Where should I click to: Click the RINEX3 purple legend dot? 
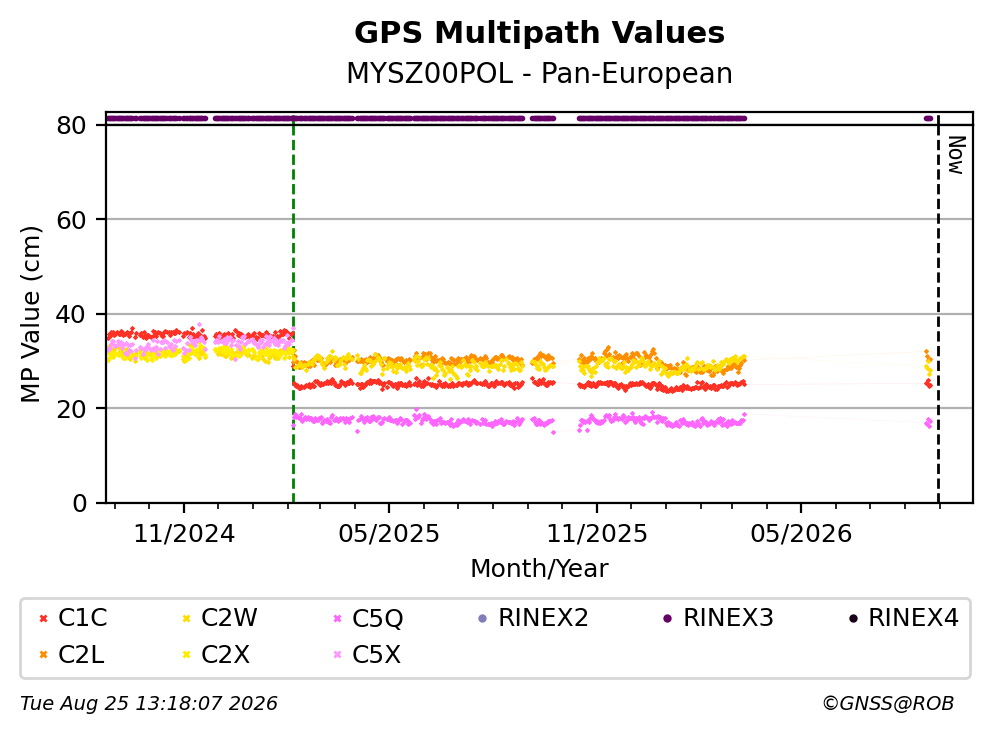[667, 619]
